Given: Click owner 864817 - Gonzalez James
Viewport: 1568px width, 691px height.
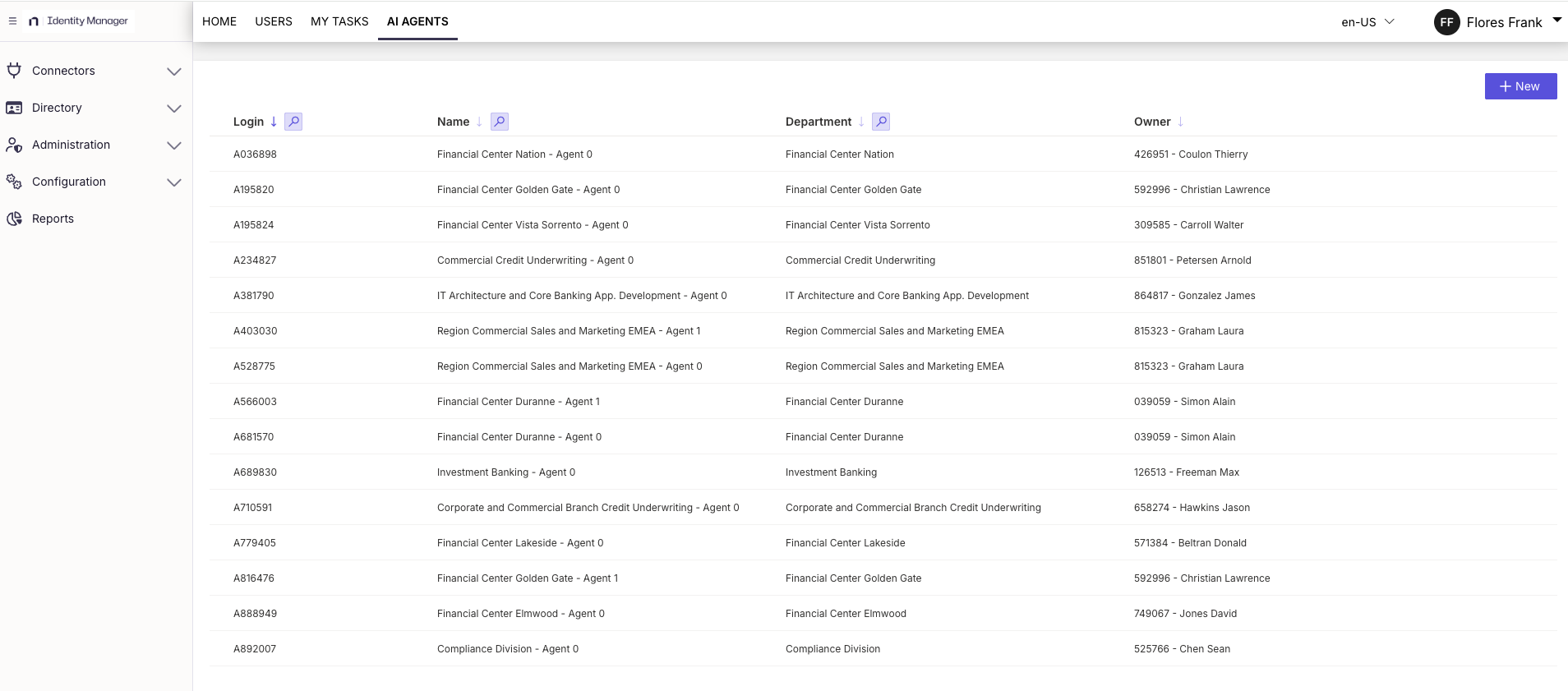Looking at the screenshot, I should (x=1195, y=296).
